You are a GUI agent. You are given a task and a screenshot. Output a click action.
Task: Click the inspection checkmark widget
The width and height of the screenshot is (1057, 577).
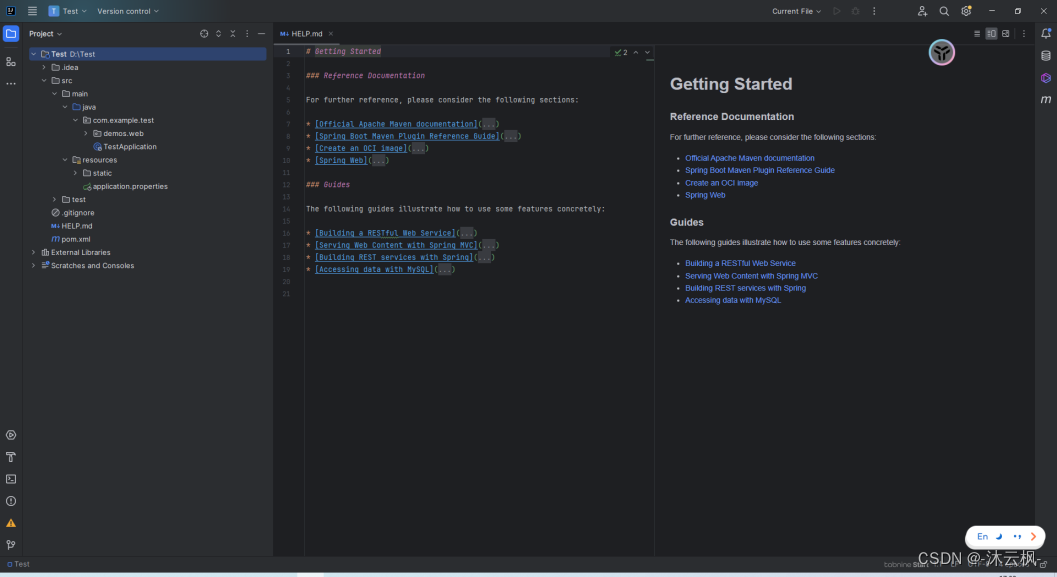coord(621,52)
